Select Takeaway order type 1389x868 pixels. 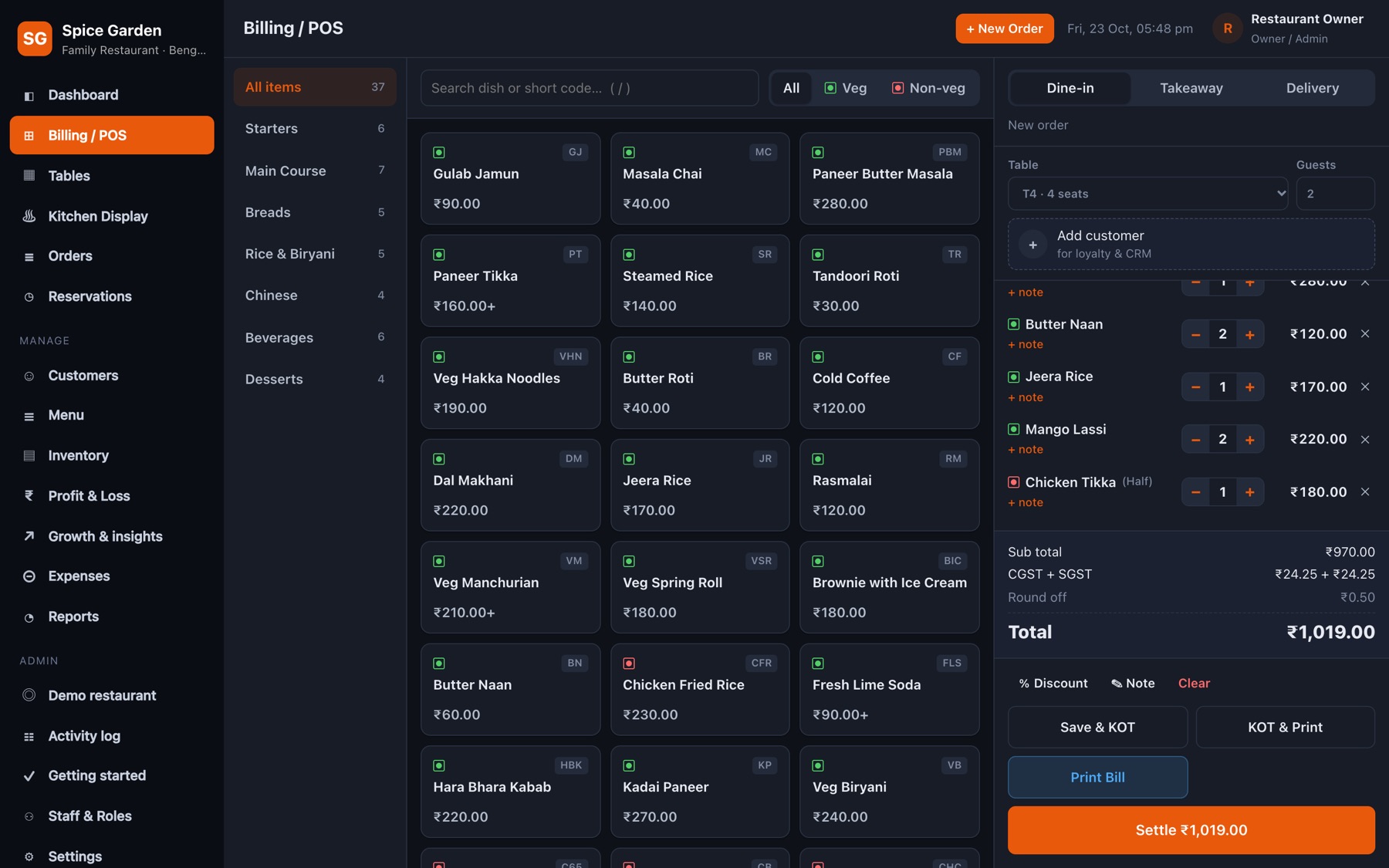1191,88
